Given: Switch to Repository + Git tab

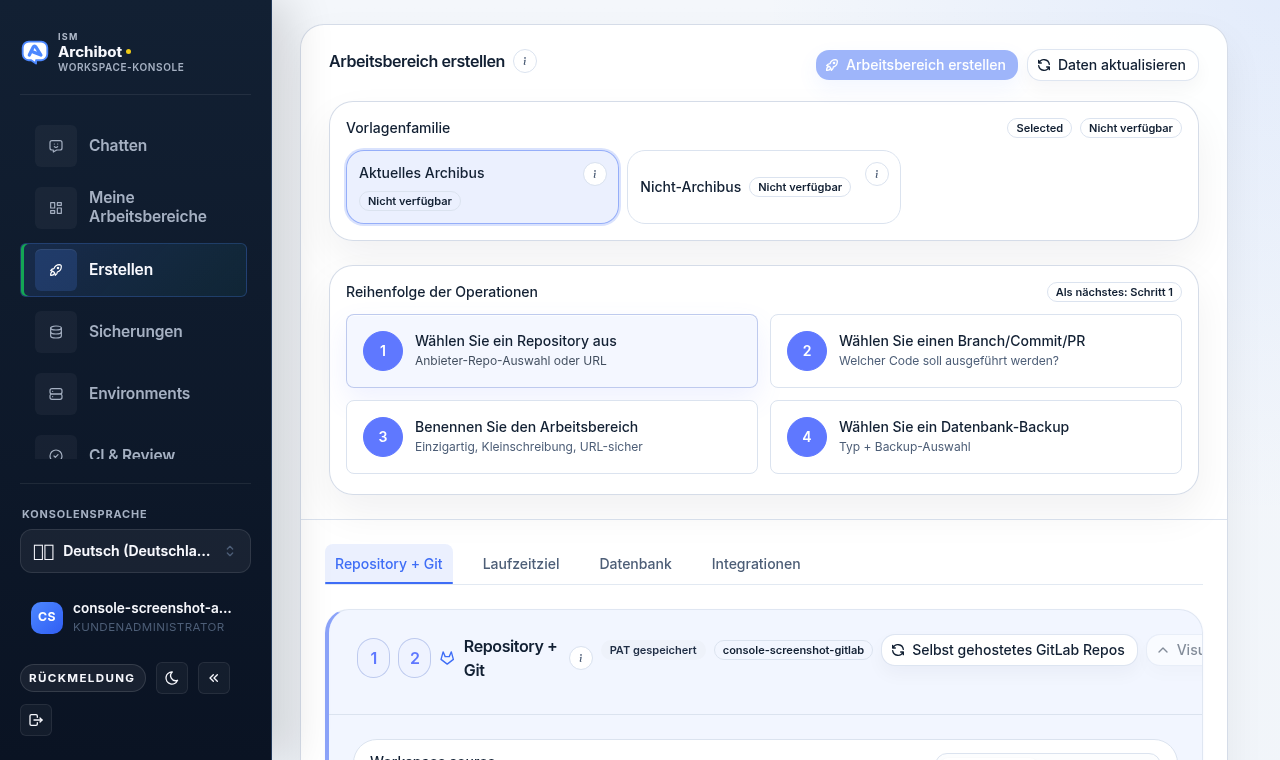Looking at the screenshot, I should [x=389, y=564].
